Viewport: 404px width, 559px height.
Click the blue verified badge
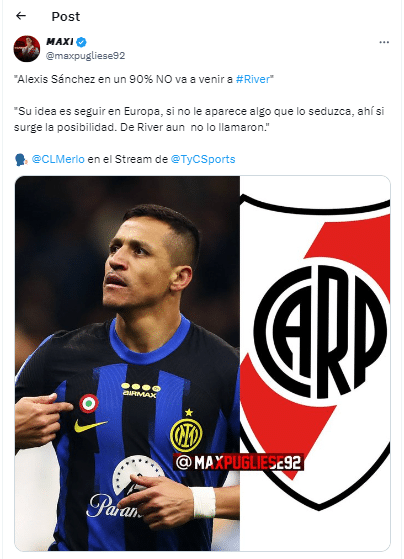tap(82, 42)
